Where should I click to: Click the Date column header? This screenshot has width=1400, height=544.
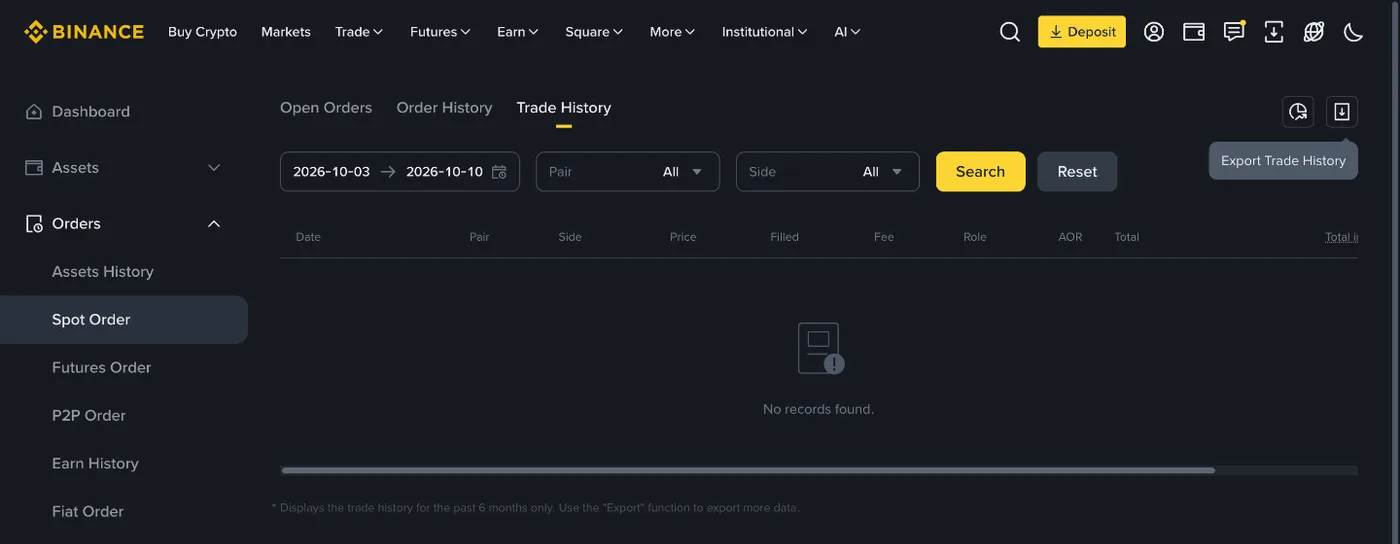(x=308, y=237)
